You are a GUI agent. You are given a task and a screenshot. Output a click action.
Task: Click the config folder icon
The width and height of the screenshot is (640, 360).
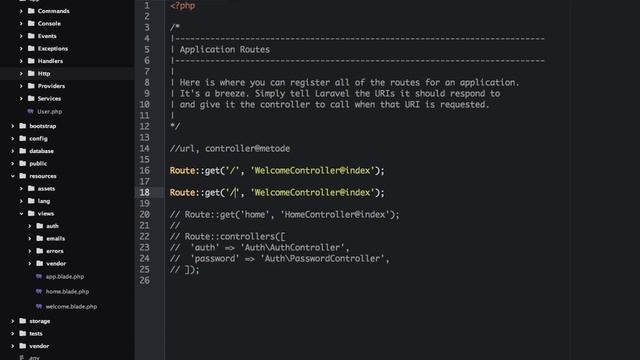tap(23, 138)
